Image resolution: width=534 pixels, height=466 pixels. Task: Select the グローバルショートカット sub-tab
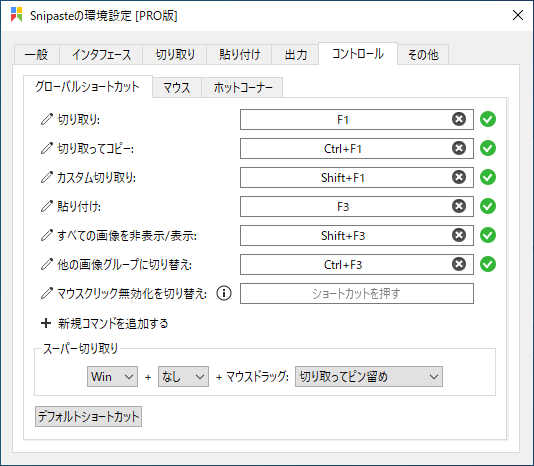[x=88, y=87]
